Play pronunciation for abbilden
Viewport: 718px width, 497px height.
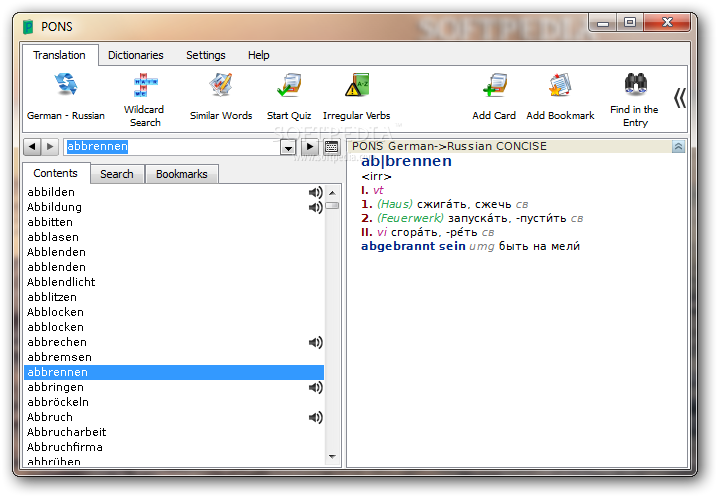pos(315,192)
